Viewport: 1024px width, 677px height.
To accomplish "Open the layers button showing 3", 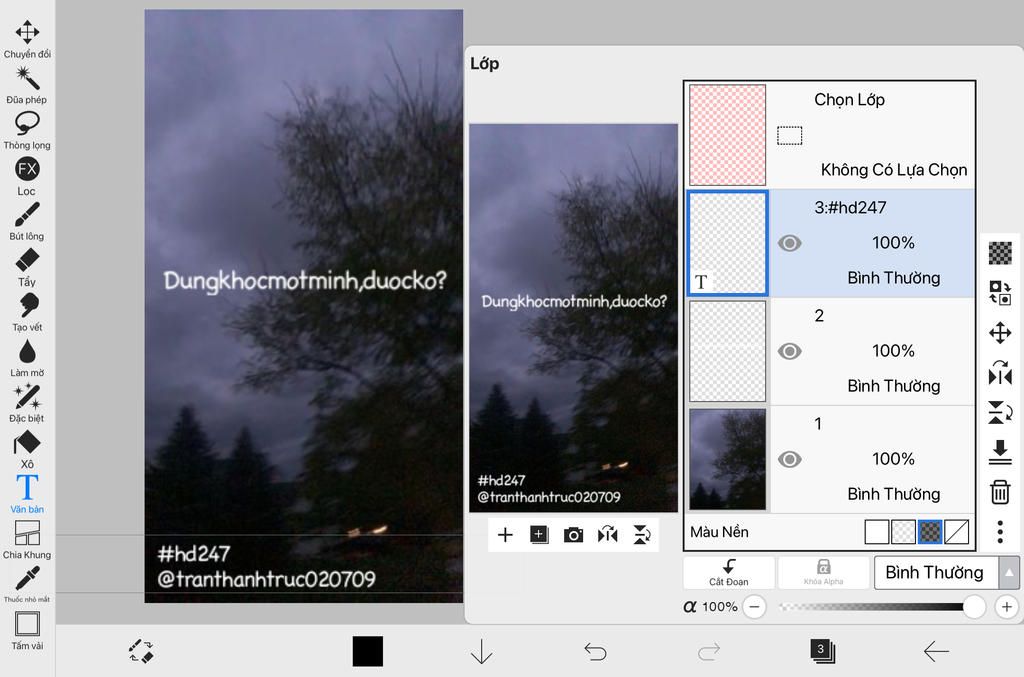I will click(x=822, y=651).
